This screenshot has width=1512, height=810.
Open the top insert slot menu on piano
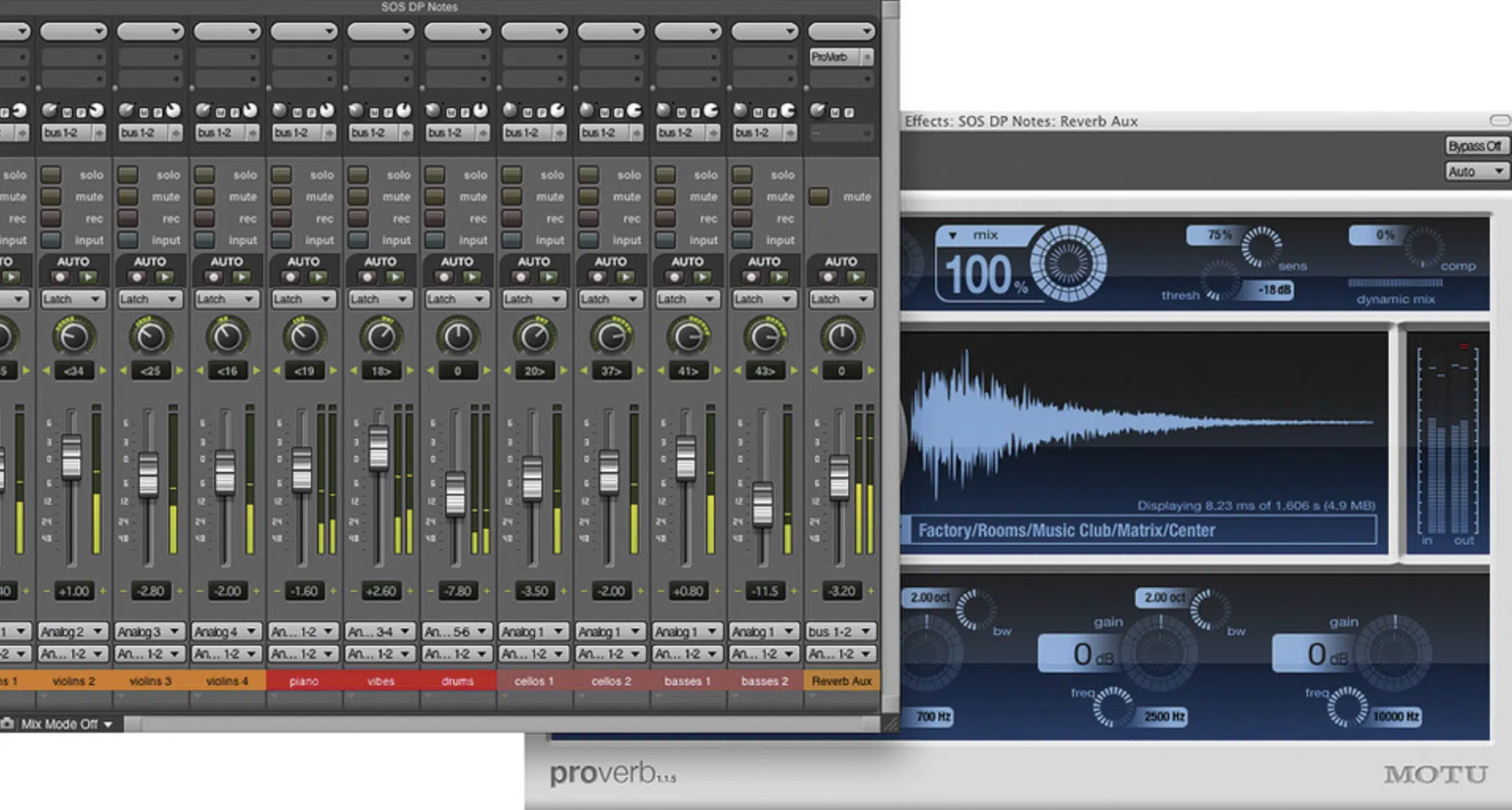point(304,31)
